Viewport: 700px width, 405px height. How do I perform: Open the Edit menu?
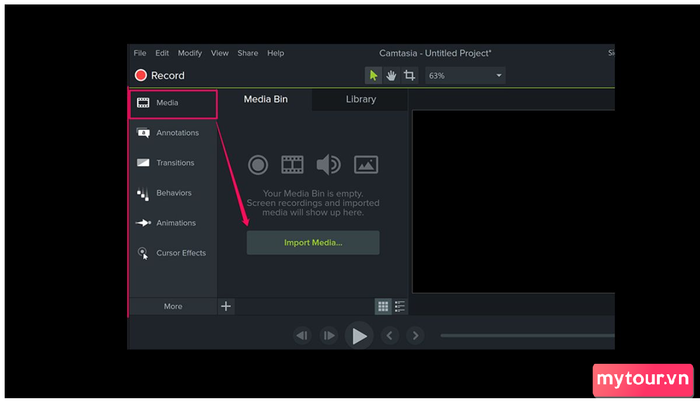click(162, 53)
